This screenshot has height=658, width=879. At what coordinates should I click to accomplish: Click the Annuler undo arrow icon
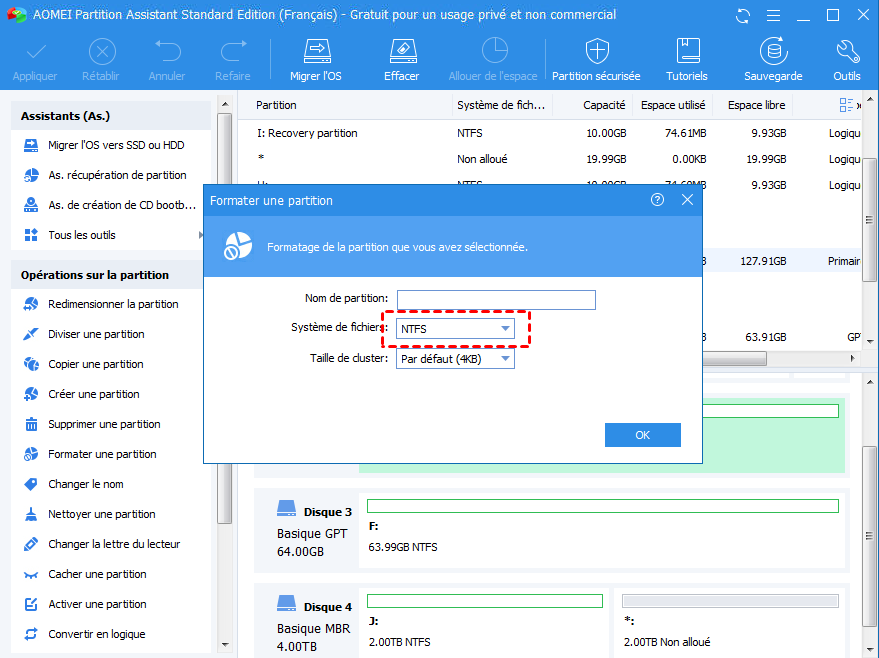[167, 51]
